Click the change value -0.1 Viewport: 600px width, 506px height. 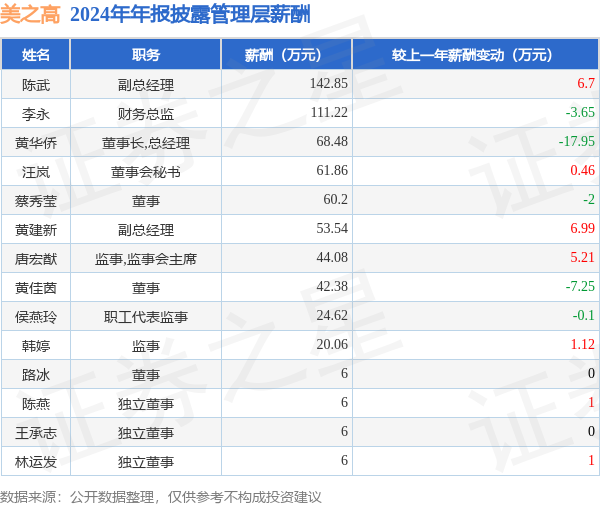tap(584, 315)
